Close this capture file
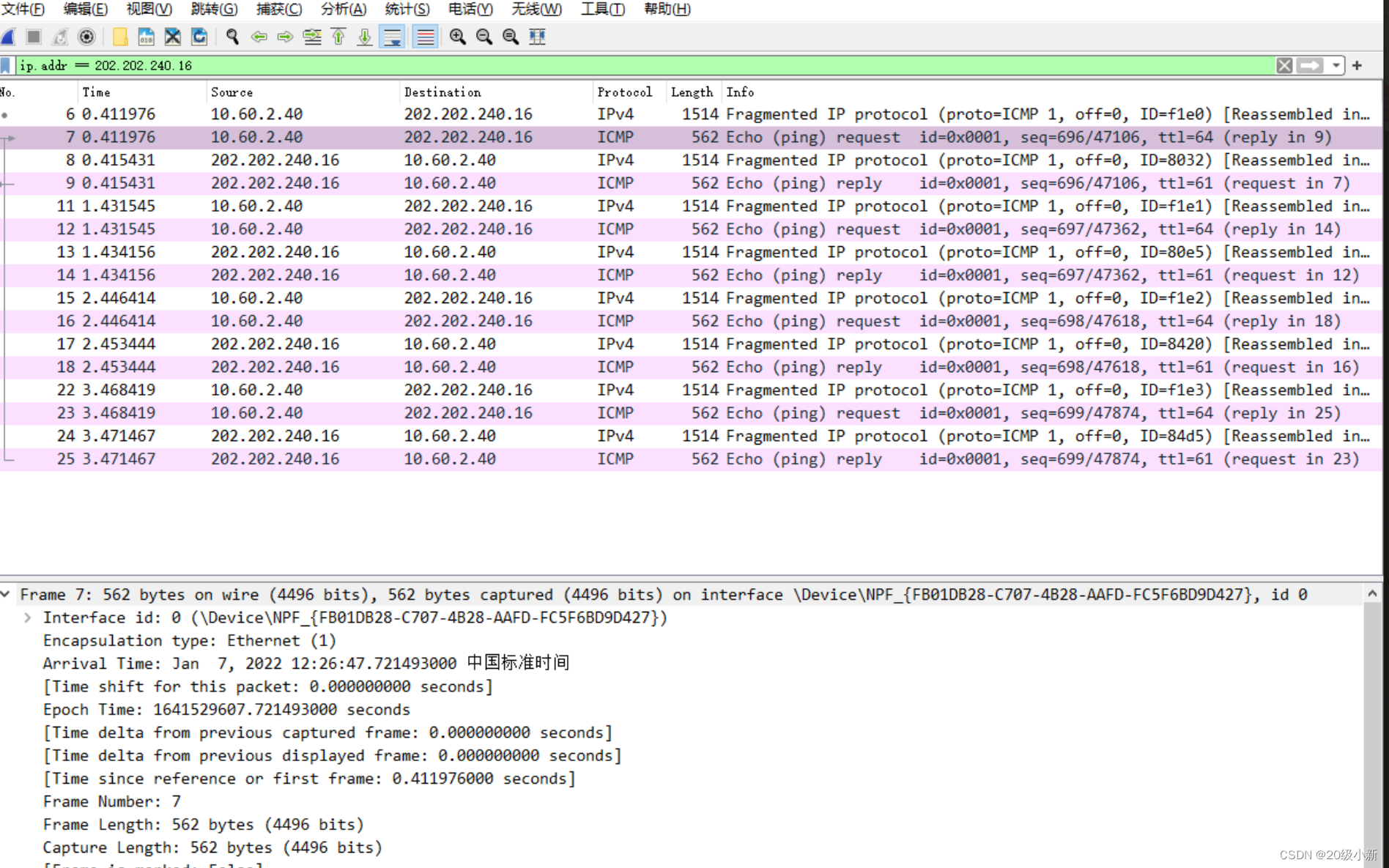The image size is (1389, 868). [x=172, y=37]
